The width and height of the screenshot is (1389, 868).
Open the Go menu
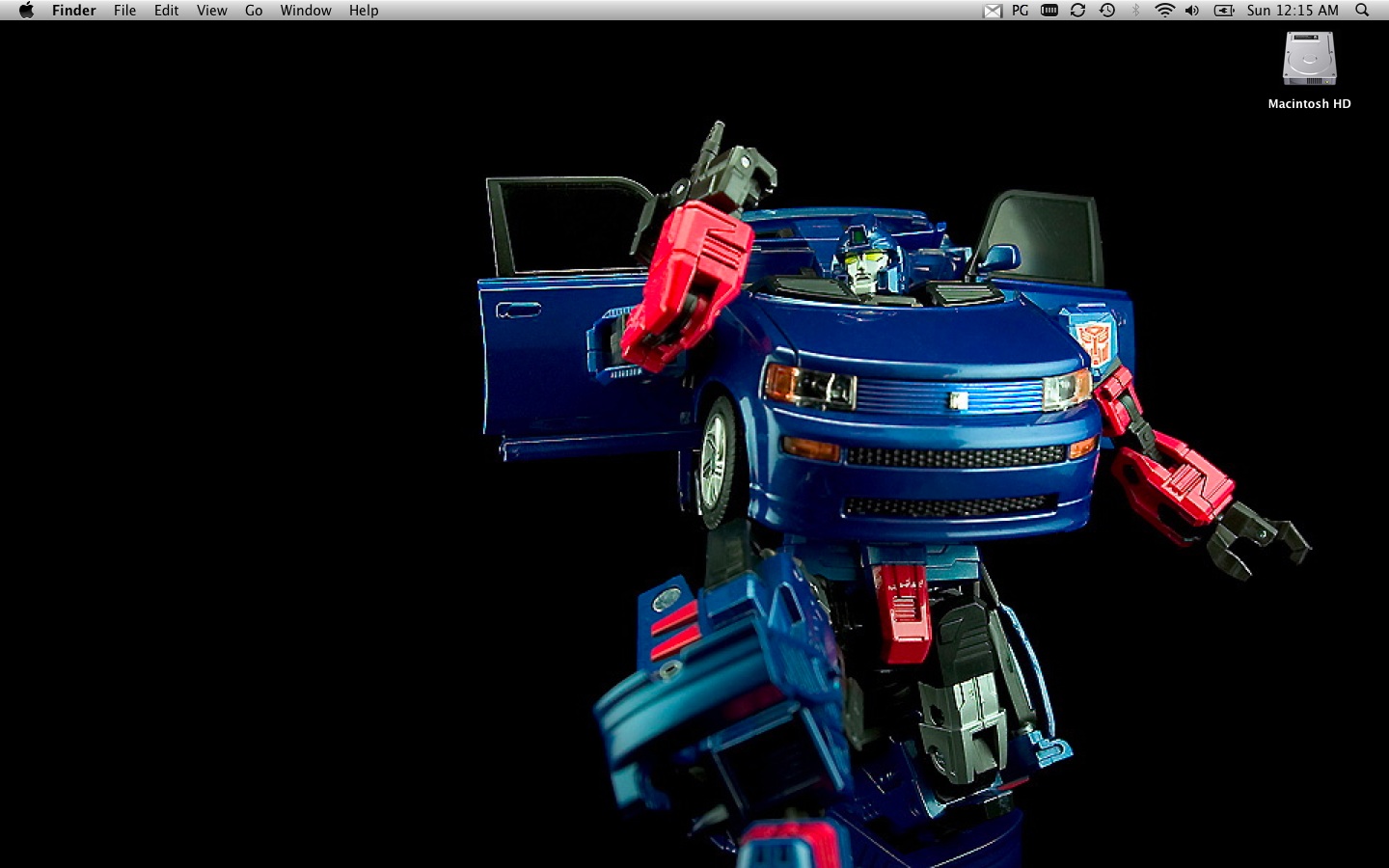click(254, 11)
